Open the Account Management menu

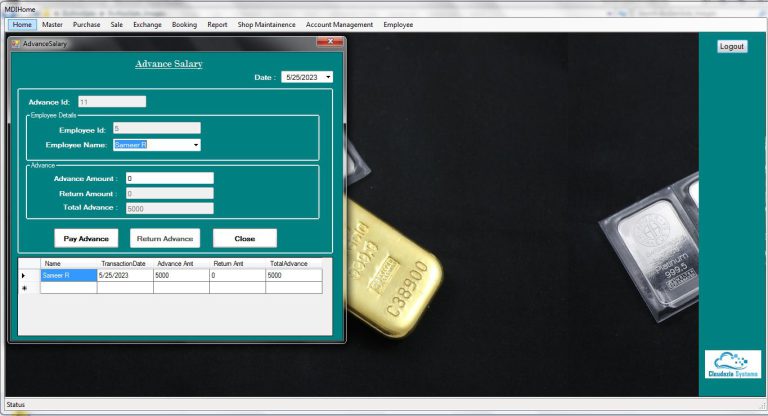click(339, 24)
